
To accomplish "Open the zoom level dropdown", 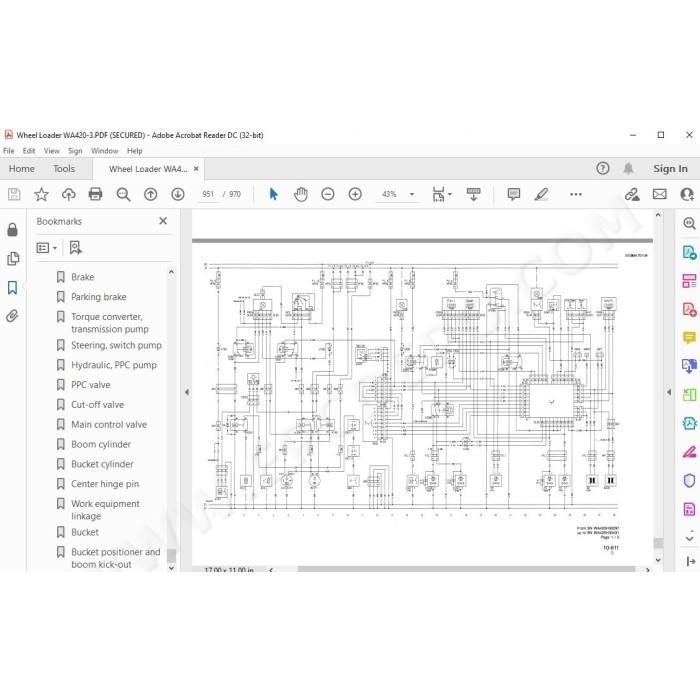I will coord(412,194).
